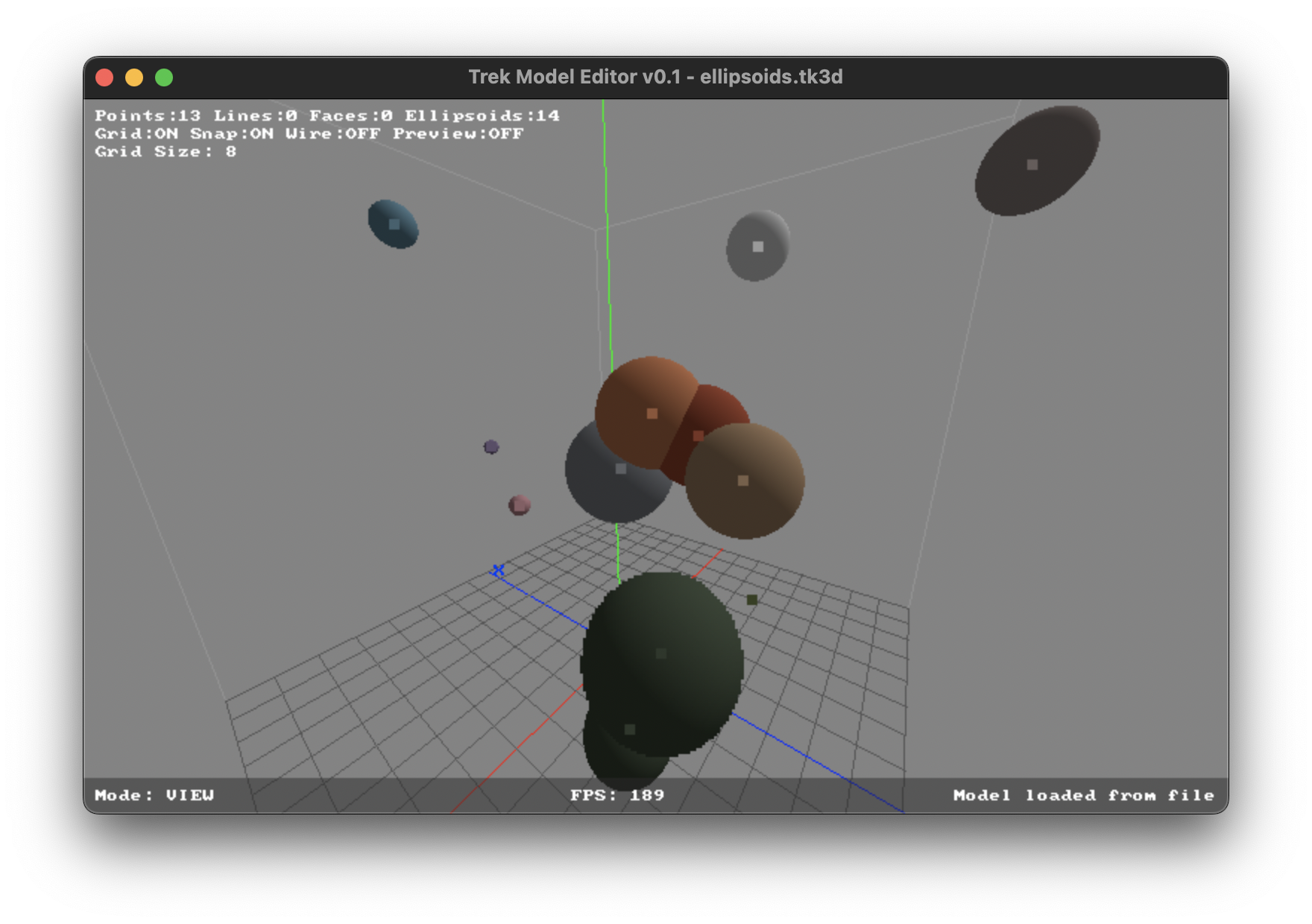Click the dark brown ellipsoid's center handle top right
This screenshot has width=1312, height=924.
point(1031,164)
